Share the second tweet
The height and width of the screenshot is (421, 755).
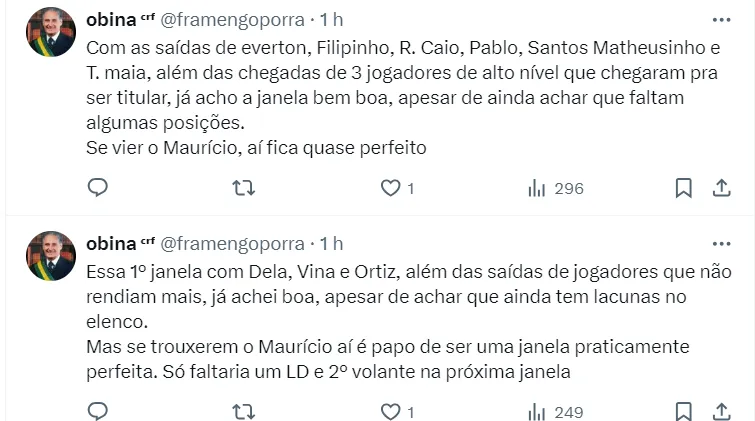(x=721, y=411)
